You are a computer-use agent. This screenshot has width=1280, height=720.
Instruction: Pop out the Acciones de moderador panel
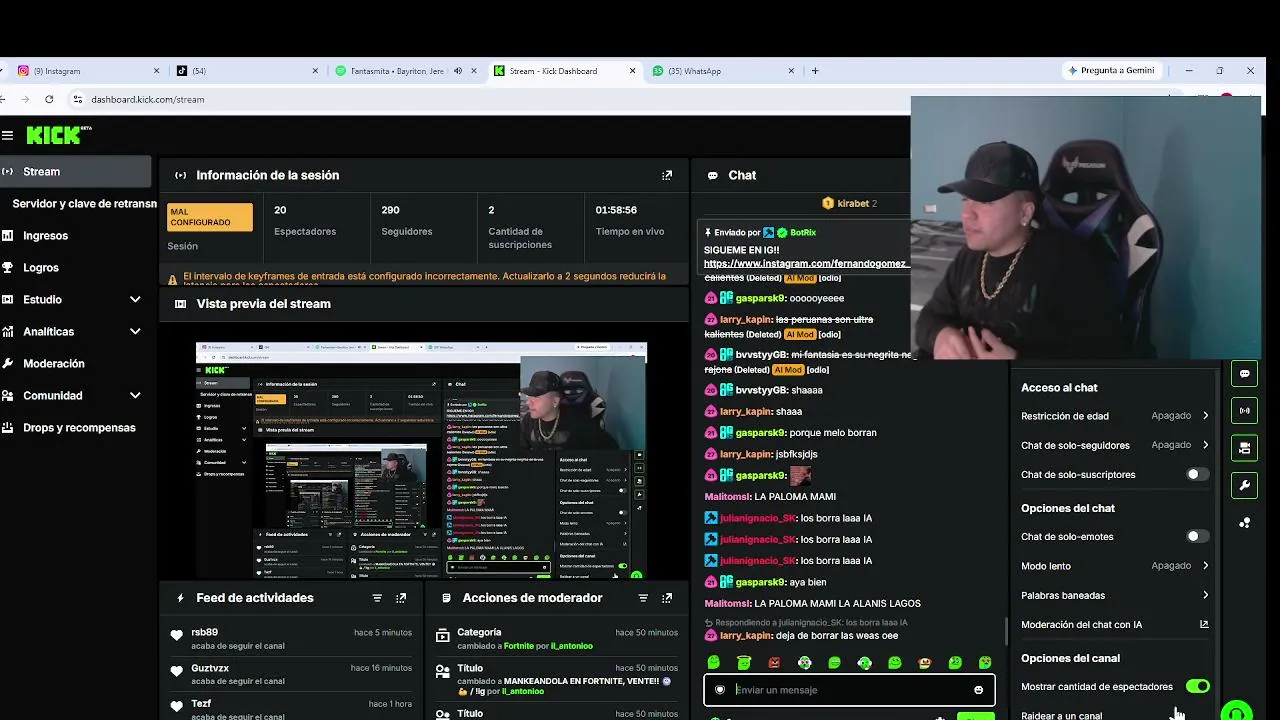[667, 598]
